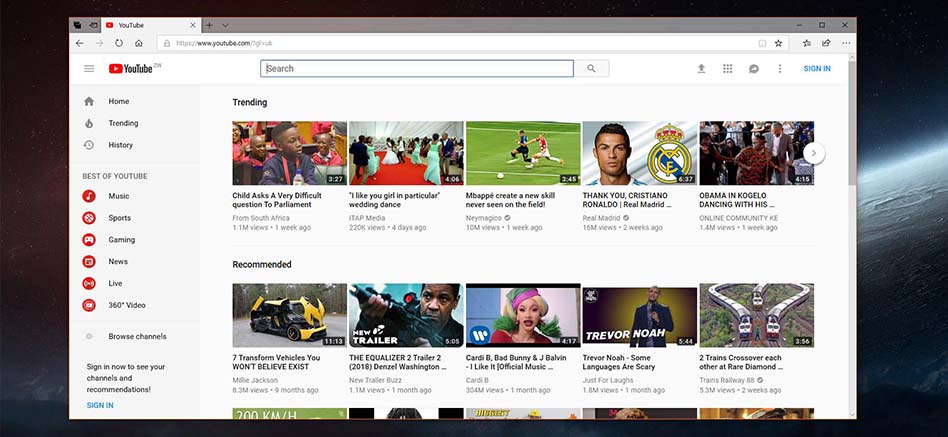
Task: Open the Neymagico channel link
Action: pyautogui.click(x=484, y=218)
